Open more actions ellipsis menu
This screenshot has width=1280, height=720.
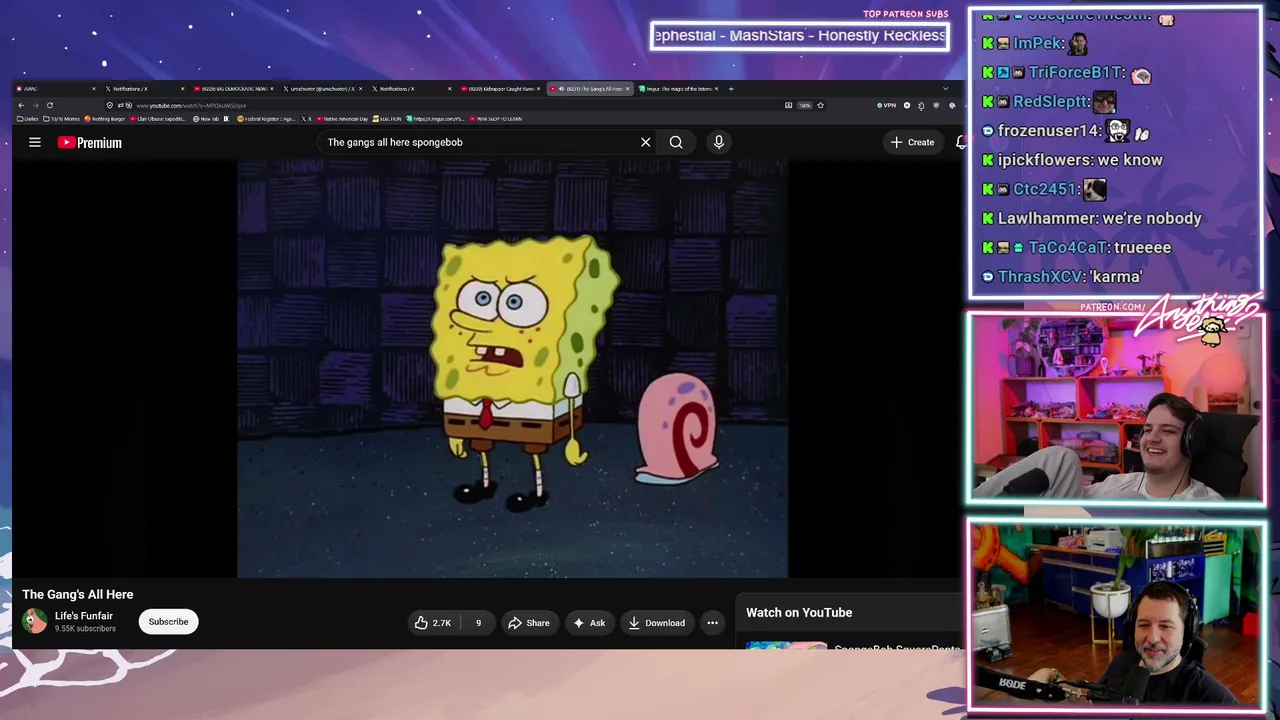pyautogui.click(x=712, y=623)
